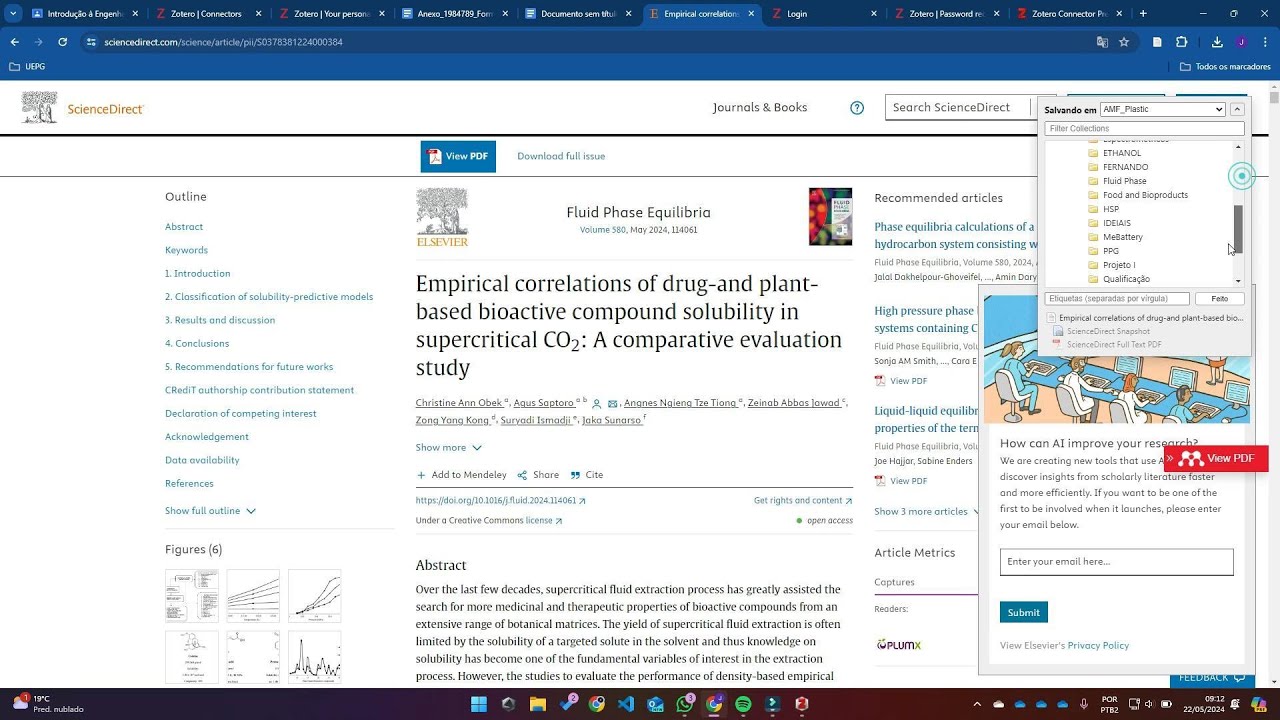The image size is (1280, 720).
Task: Open the ScienceDirect help question-mark icon
Action: pyautogui.click(x=857, y=108)
